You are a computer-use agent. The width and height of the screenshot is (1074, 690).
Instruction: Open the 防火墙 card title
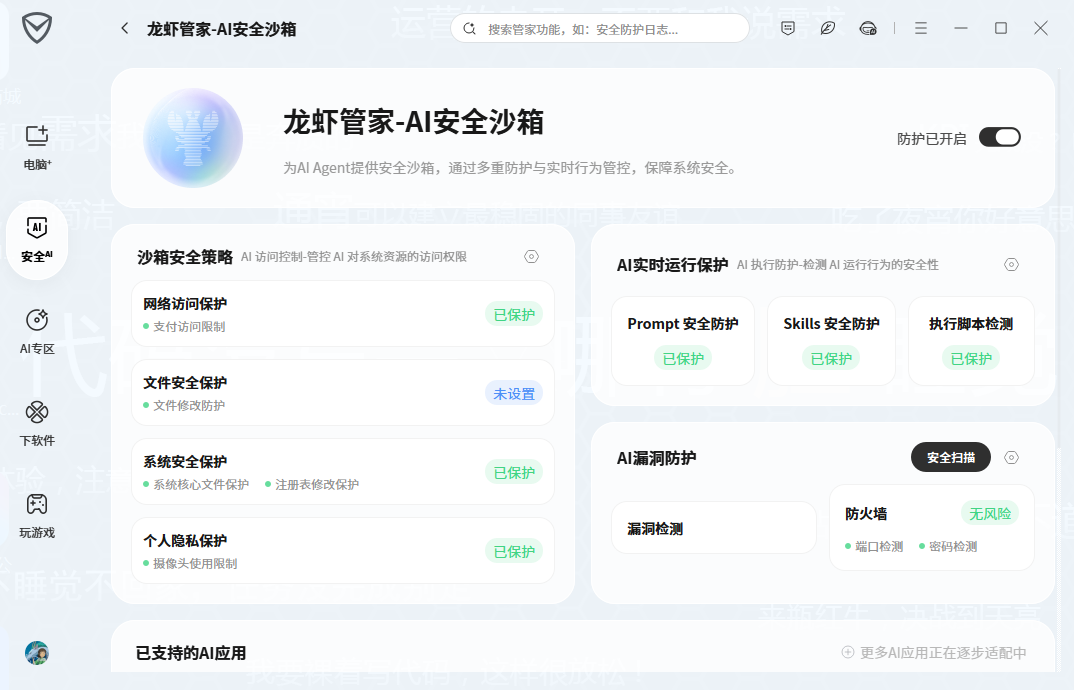tap(866, 513)
